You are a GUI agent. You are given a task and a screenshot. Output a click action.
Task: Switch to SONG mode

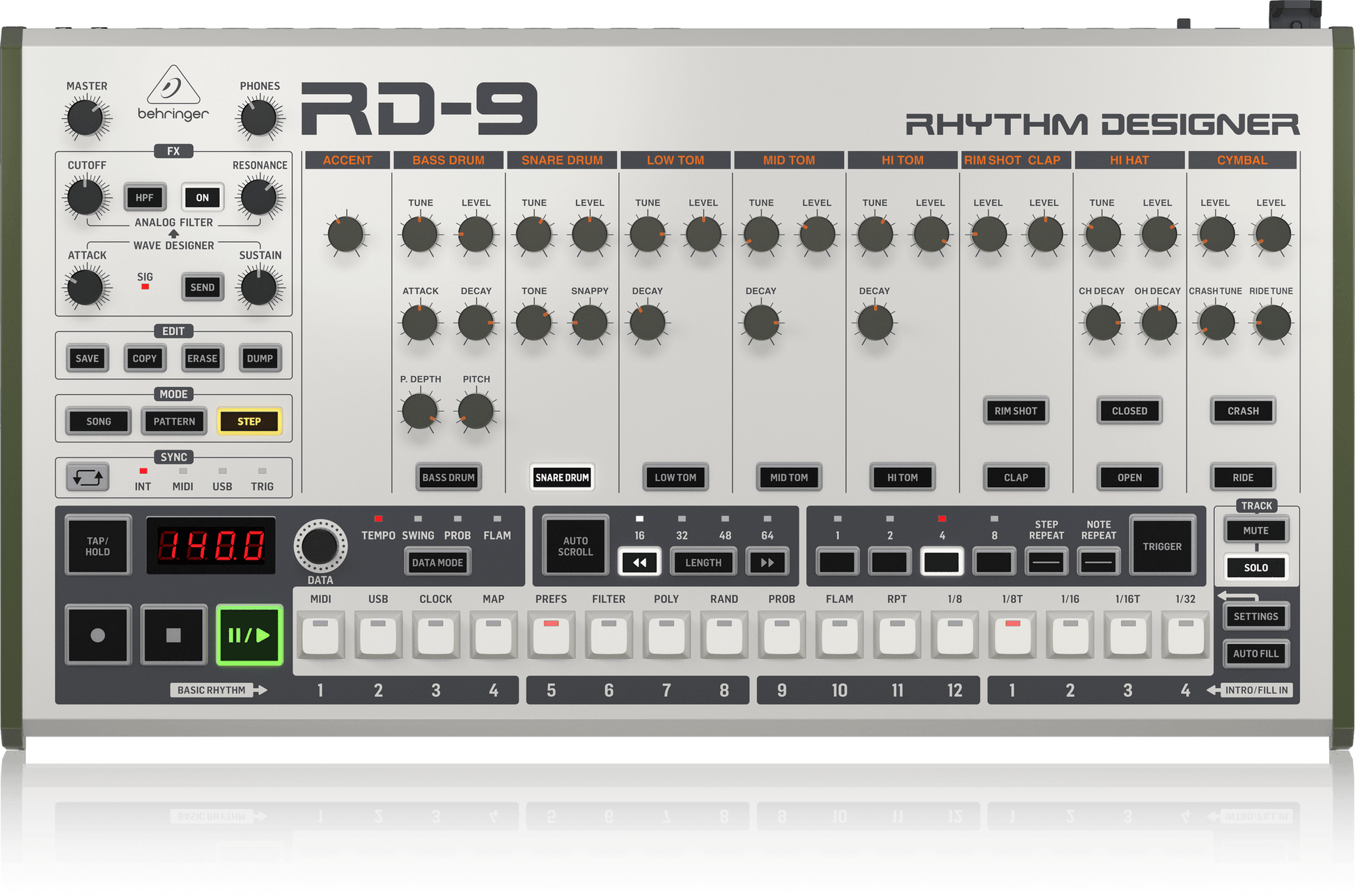click(98, 421)
